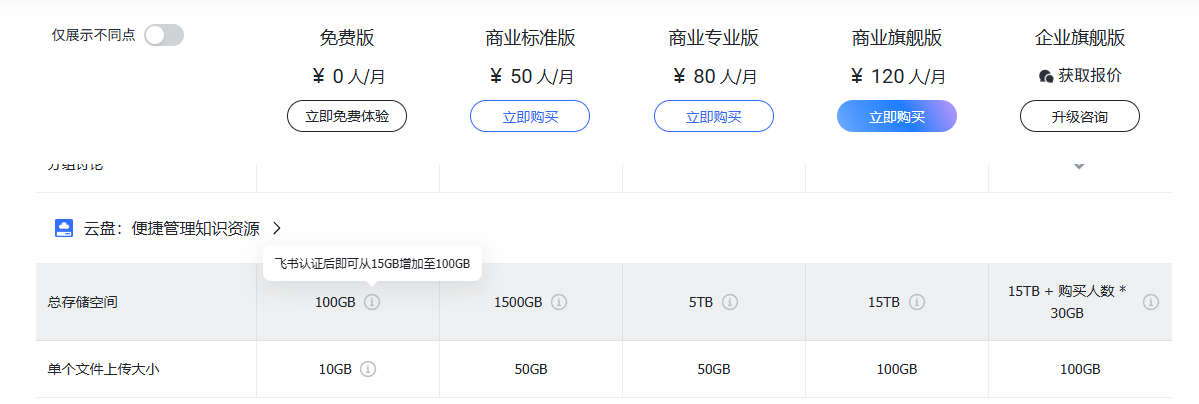Click the cloud drive section icon
The width and height of the screenshot is (1199, 404).
[64, 228]
